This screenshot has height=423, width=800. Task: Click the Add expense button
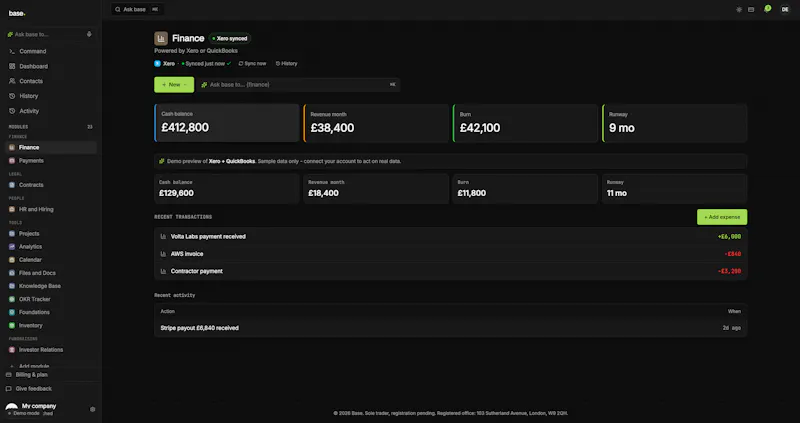click(x=722, y=217)
